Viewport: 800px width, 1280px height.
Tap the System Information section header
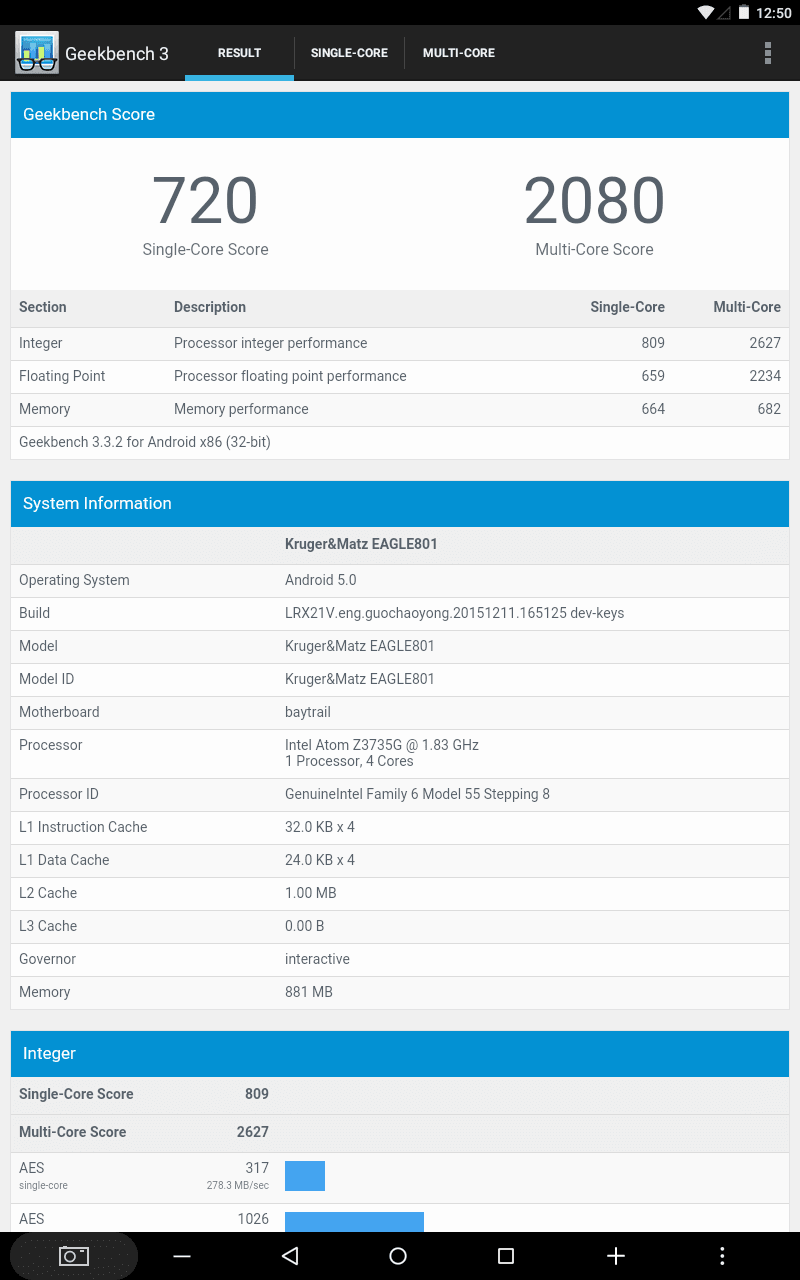click(x=400, y=504)
